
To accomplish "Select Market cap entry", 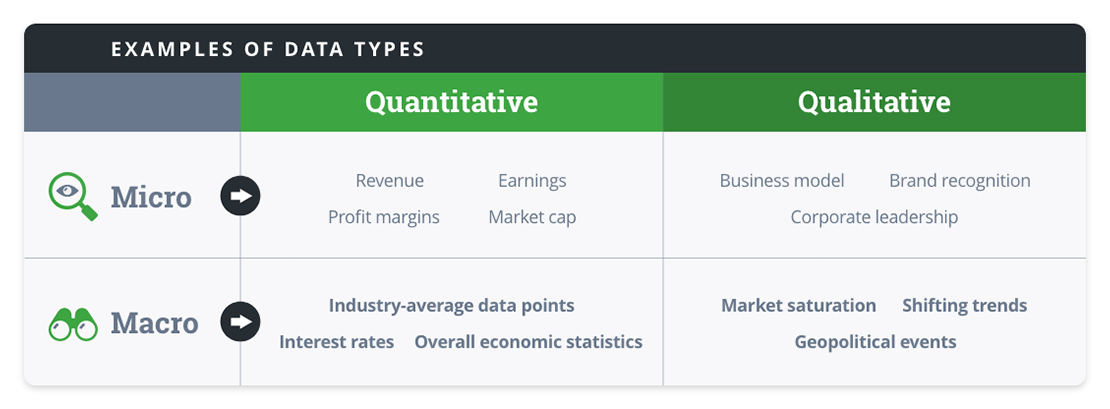I will pos(532,217).
